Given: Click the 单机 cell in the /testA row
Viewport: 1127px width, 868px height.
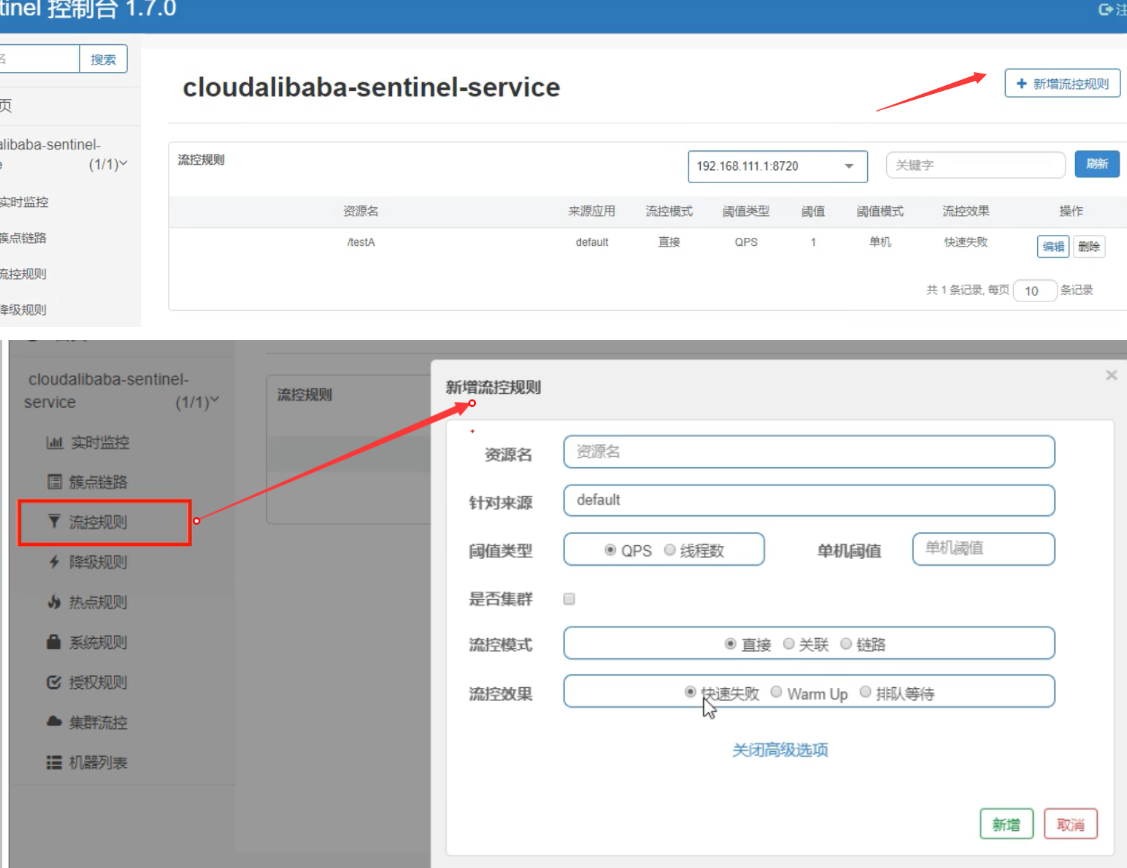Looking at the screenshot, I should pyautogui.click(x=880, y=242).
